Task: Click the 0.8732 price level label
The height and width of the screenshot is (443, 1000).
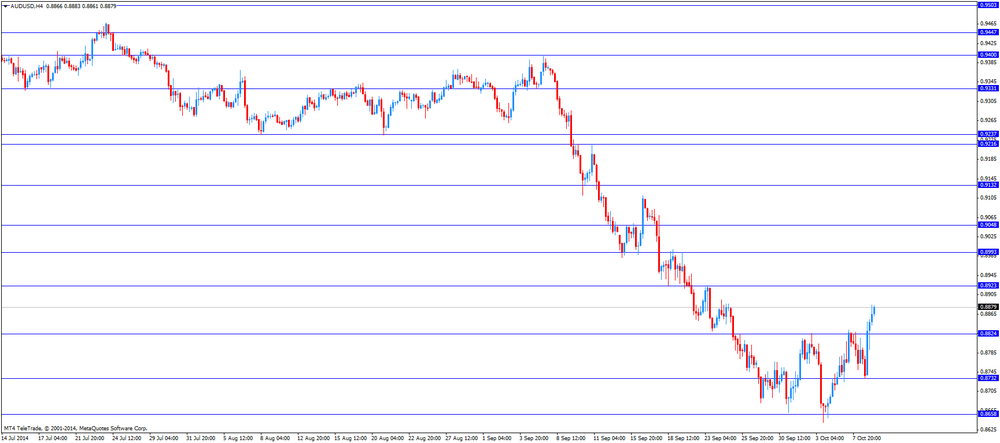Action: (x=988, y=378)
